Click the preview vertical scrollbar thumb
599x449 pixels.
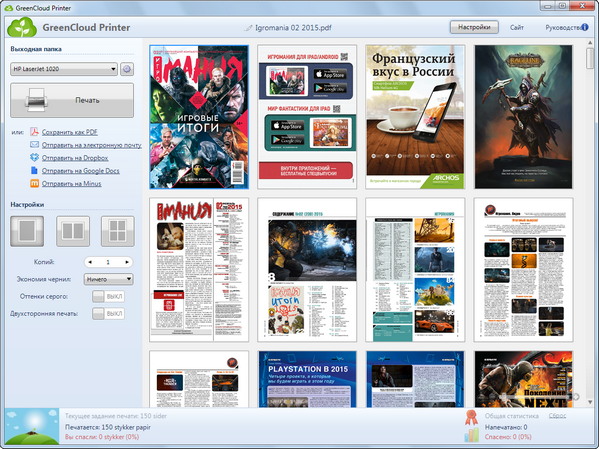[x=590, y=58]
